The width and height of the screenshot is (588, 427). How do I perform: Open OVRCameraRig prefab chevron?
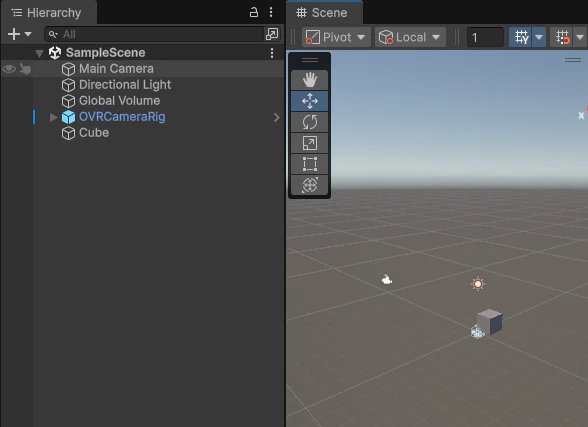tap(277, 117)
